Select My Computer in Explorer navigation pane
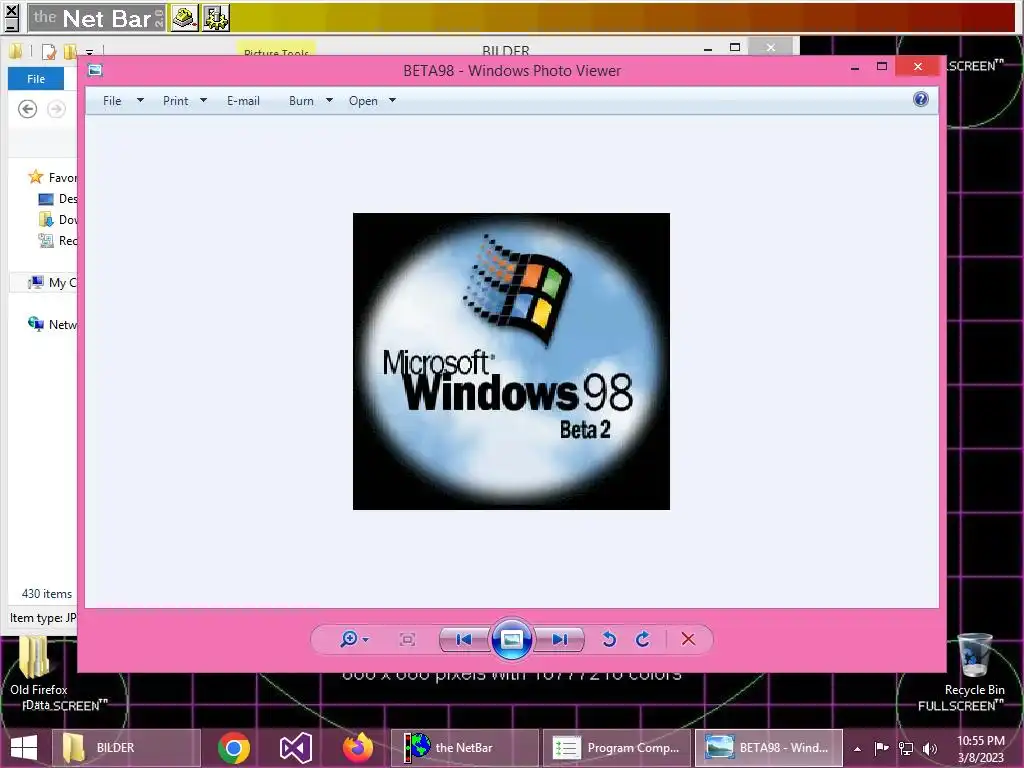This screenshot has width=1024, height=768. [52, 282]
